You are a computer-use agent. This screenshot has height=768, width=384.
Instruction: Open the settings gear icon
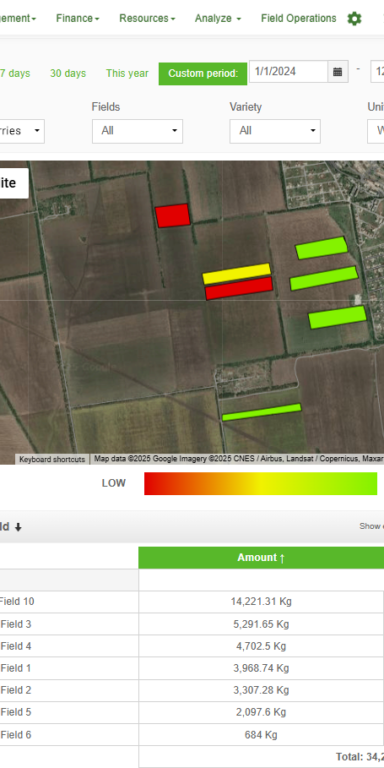[x=354, y=19]
